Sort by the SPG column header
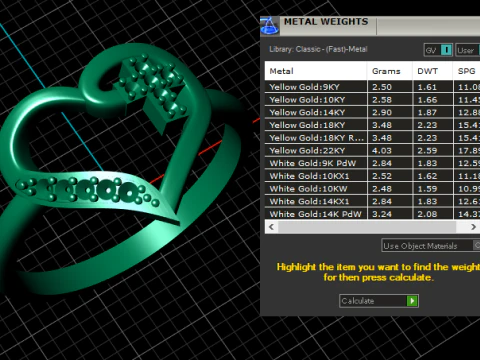 [466, 71]
